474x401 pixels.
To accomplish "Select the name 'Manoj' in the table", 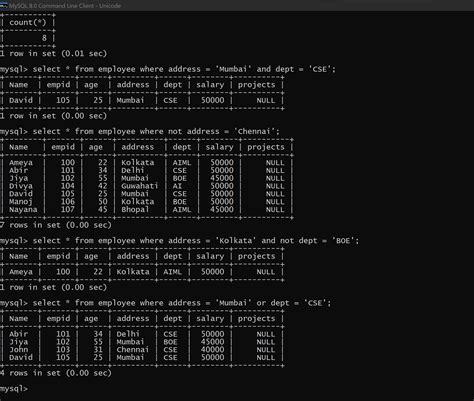I will pyautogui.click(x=21, y=202).
